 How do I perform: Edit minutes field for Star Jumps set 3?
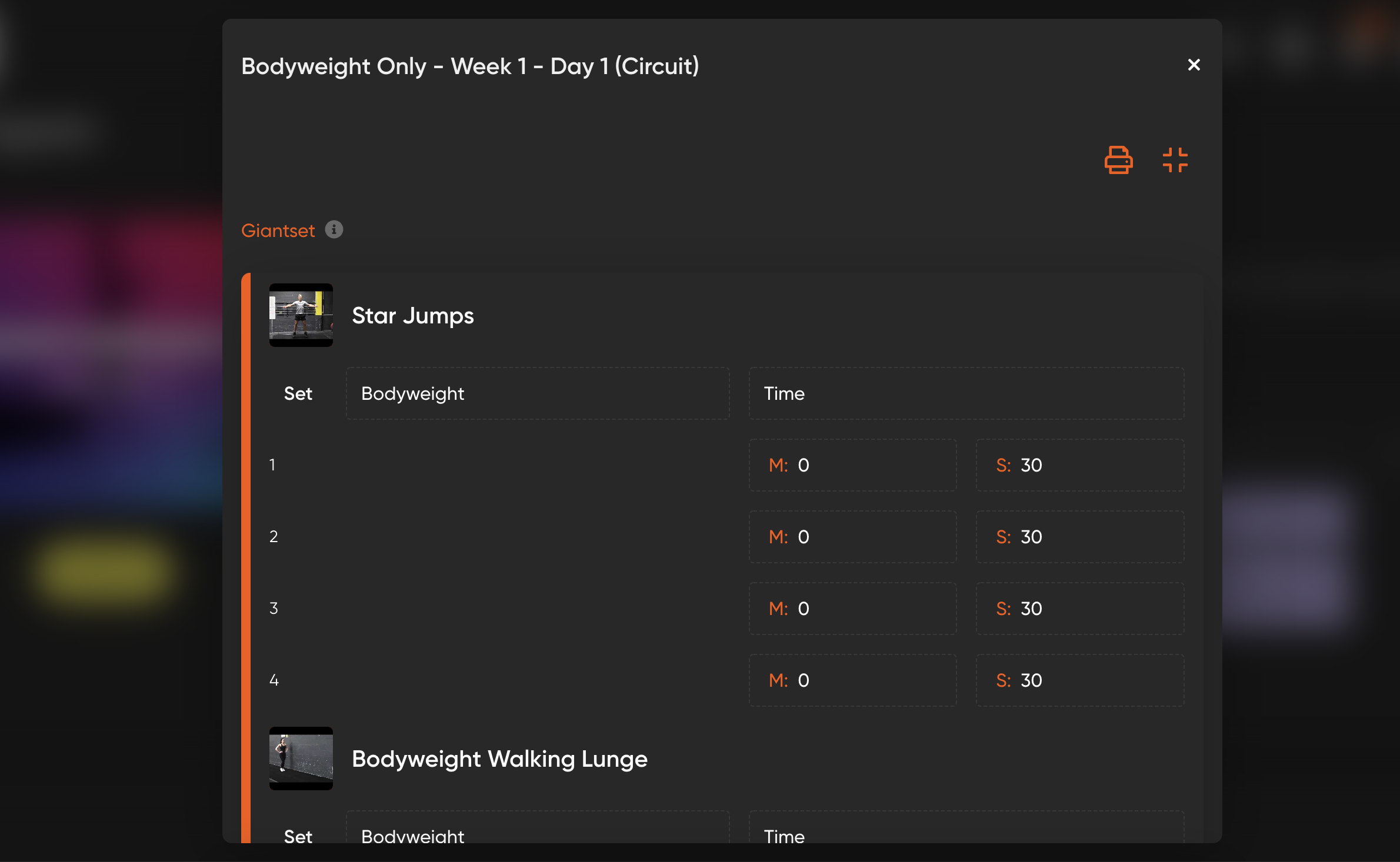pyautogui.click(x=853, y=609)
